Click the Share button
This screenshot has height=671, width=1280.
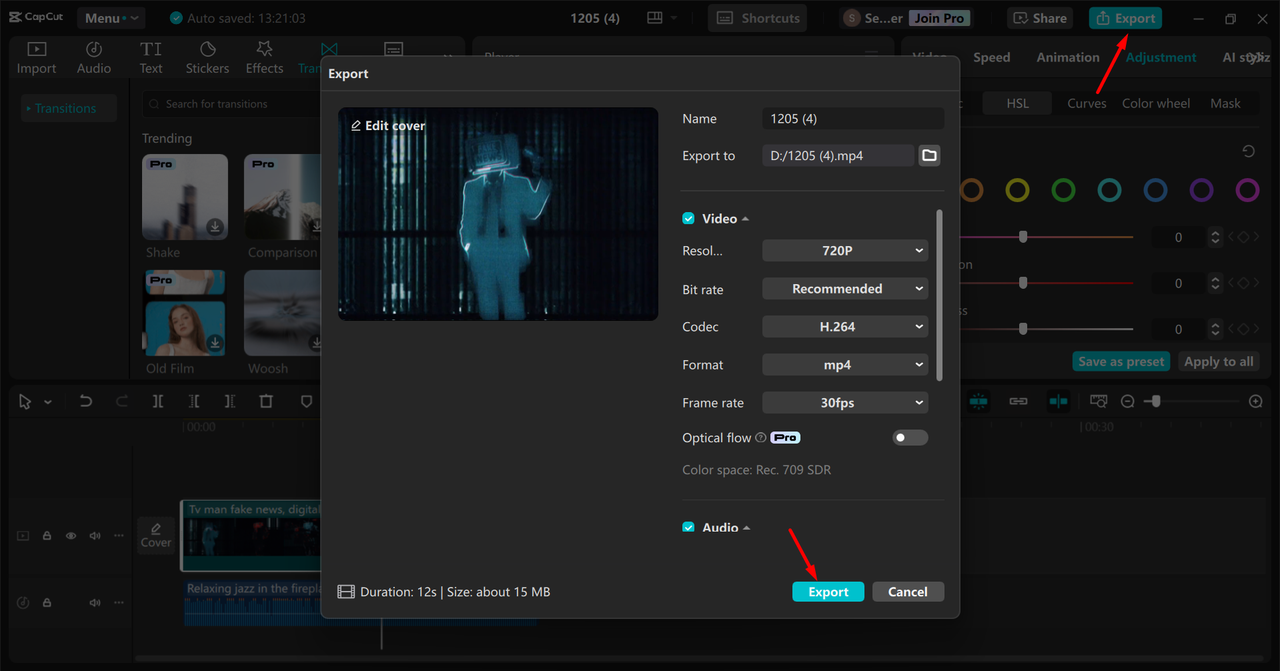(1040, 18)
